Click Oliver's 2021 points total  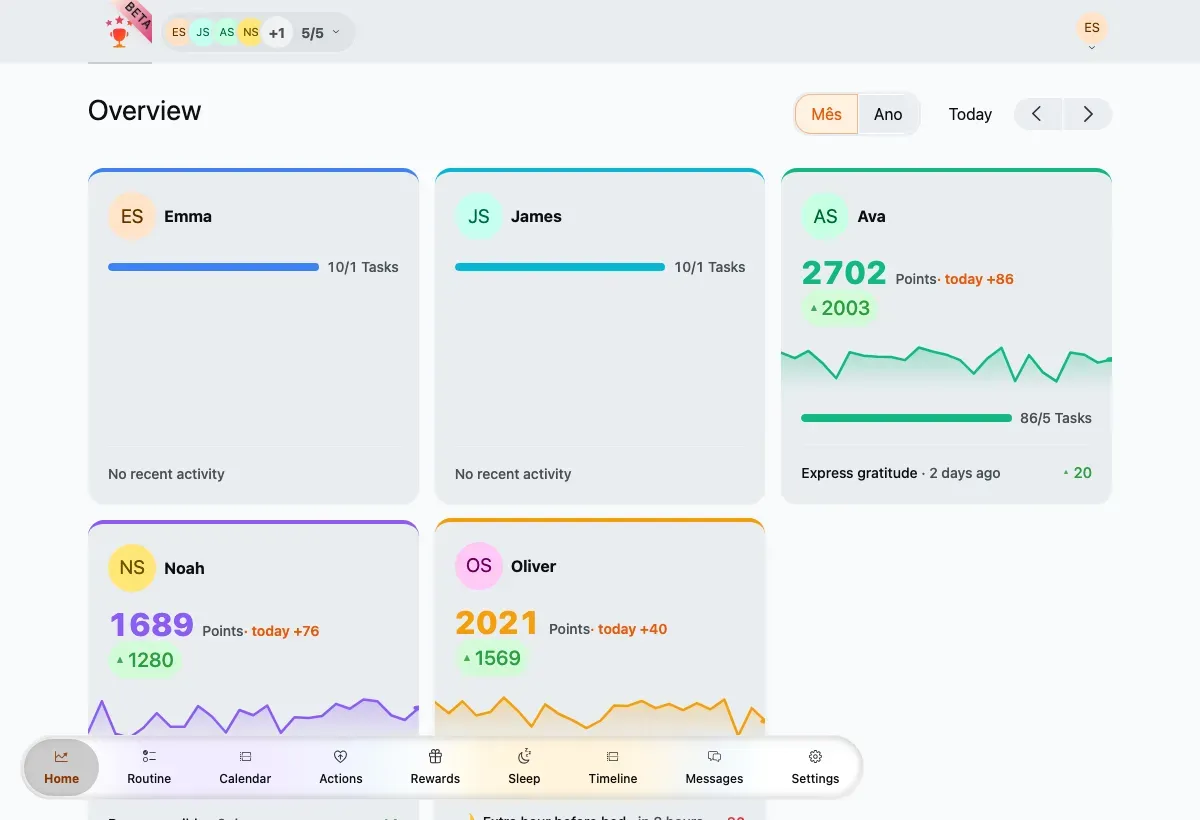click(x=497, y=623)
